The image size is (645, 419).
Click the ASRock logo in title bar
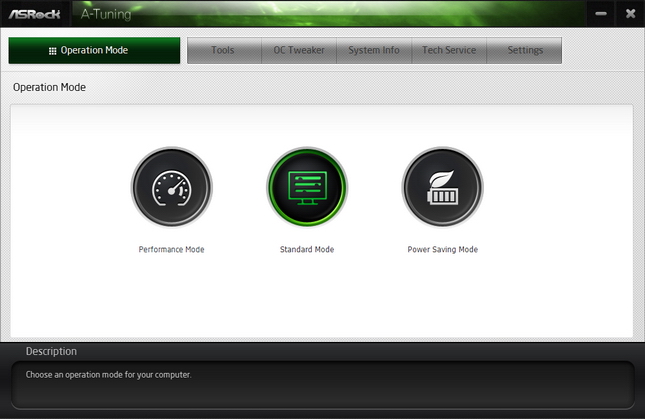(38, 13)
